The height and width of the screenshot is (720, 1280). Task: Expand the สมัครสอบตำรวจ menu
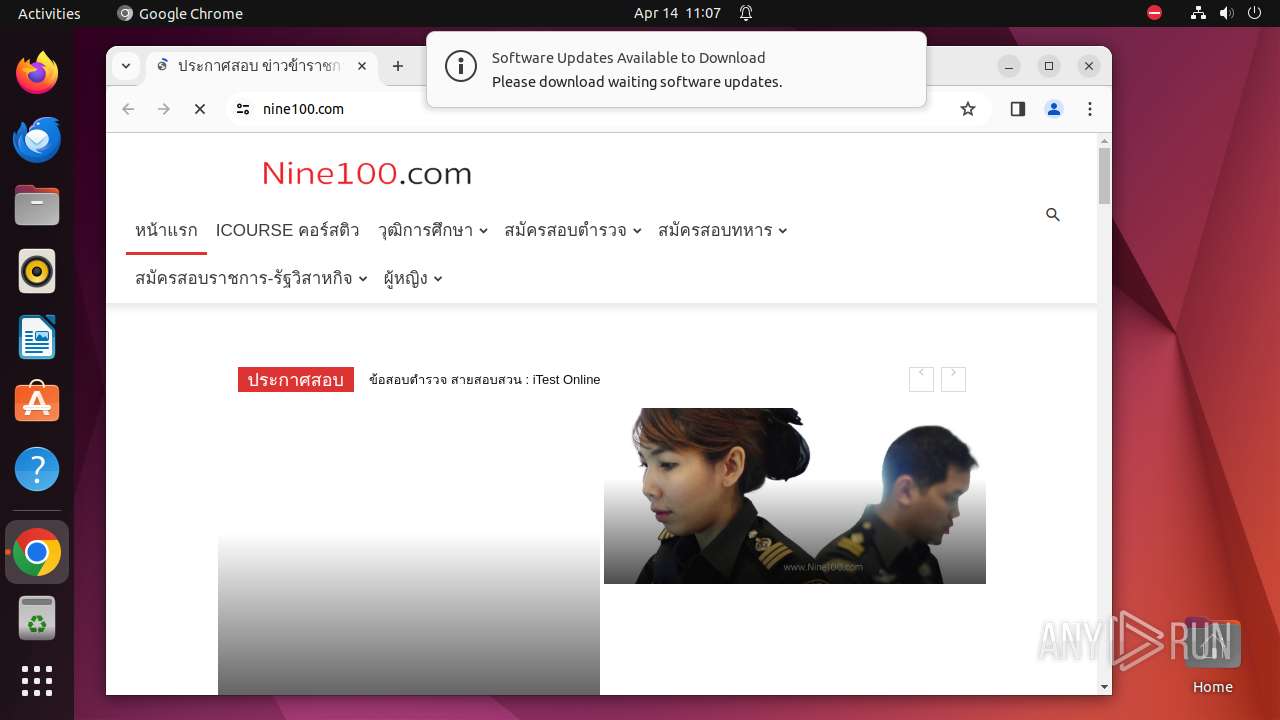[x=573, y=230]
